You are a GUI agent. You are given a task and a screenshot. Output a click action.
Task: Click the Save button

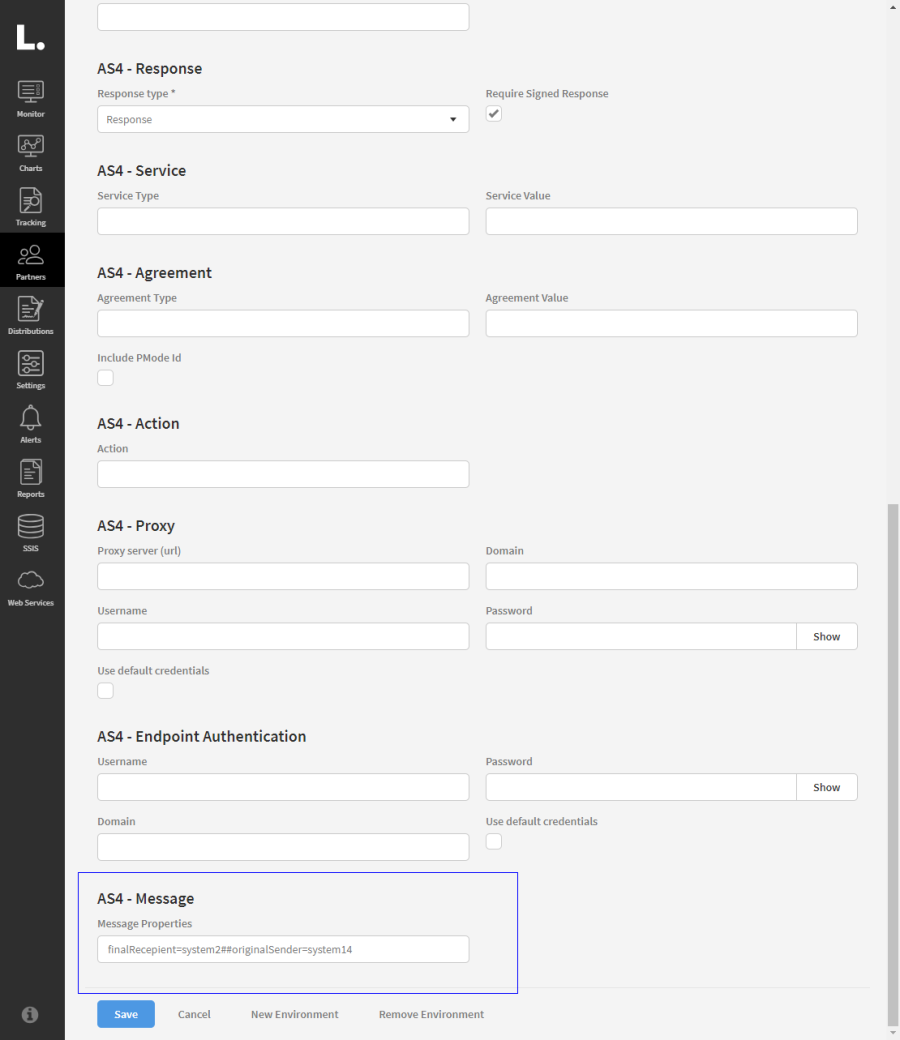(126, 1014)
